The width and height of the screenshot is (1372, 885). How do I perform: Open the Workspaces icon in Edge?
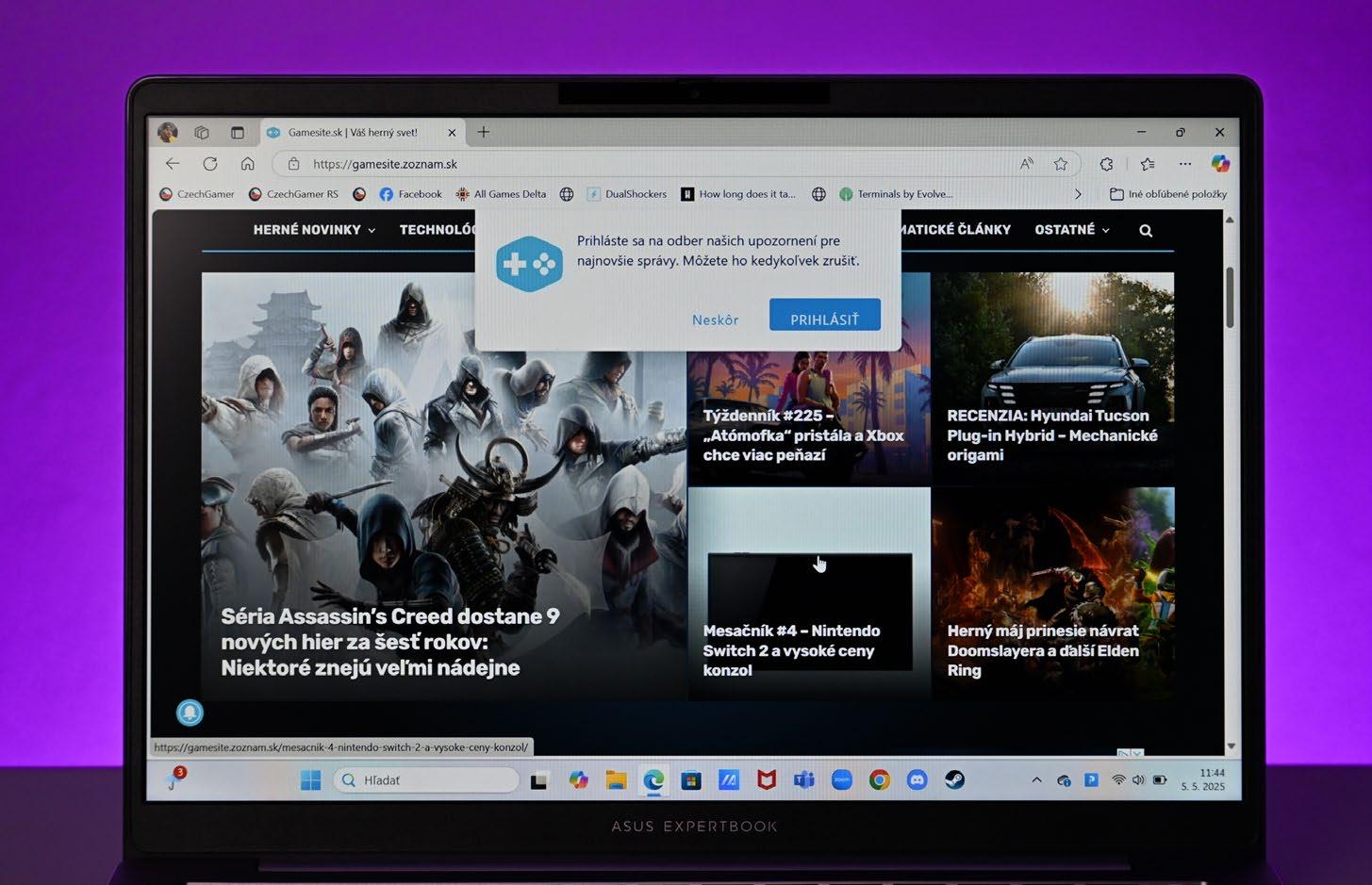(202, 133)
